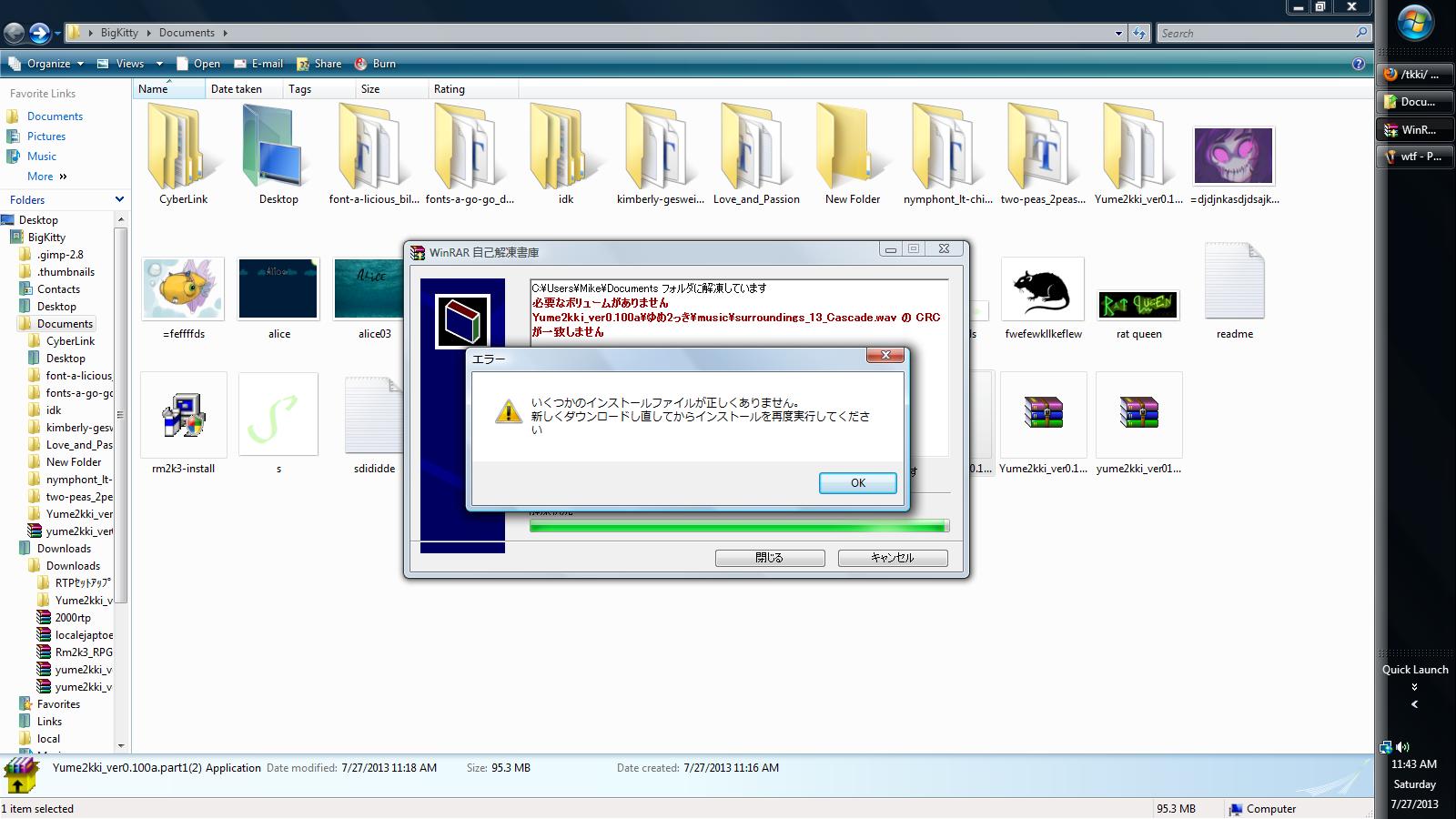Select the Love_and_Passion folder
The image size is (1456, 819).
756,145
